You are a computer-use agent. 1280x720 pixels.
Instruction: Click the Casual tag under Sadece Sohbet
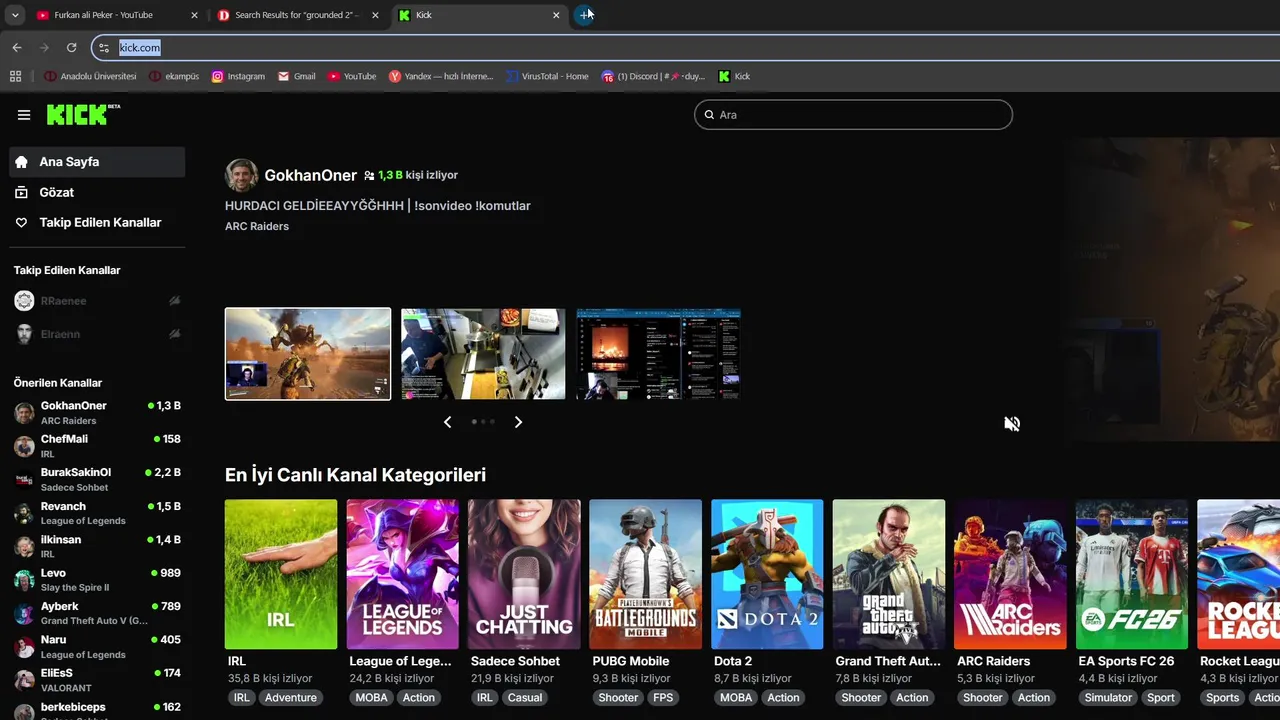[x=524, y=698]
